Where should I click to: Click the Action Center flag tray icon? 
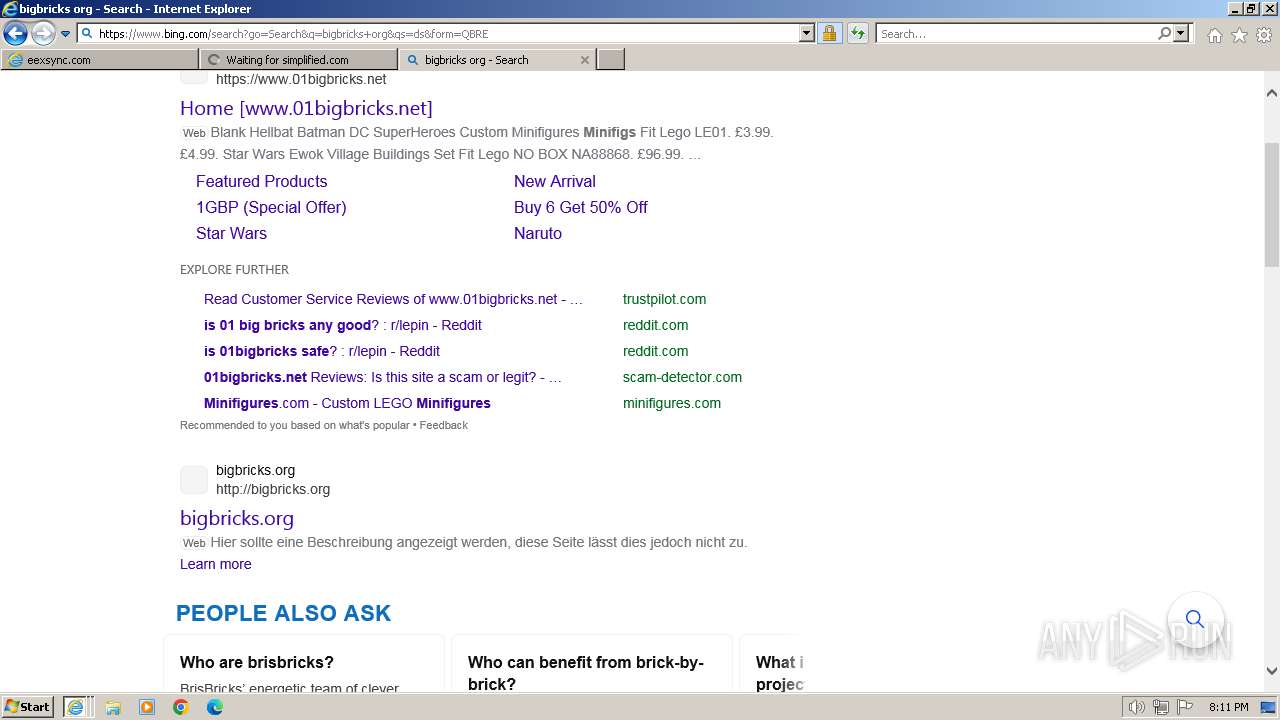click(x=1185, y=707)
